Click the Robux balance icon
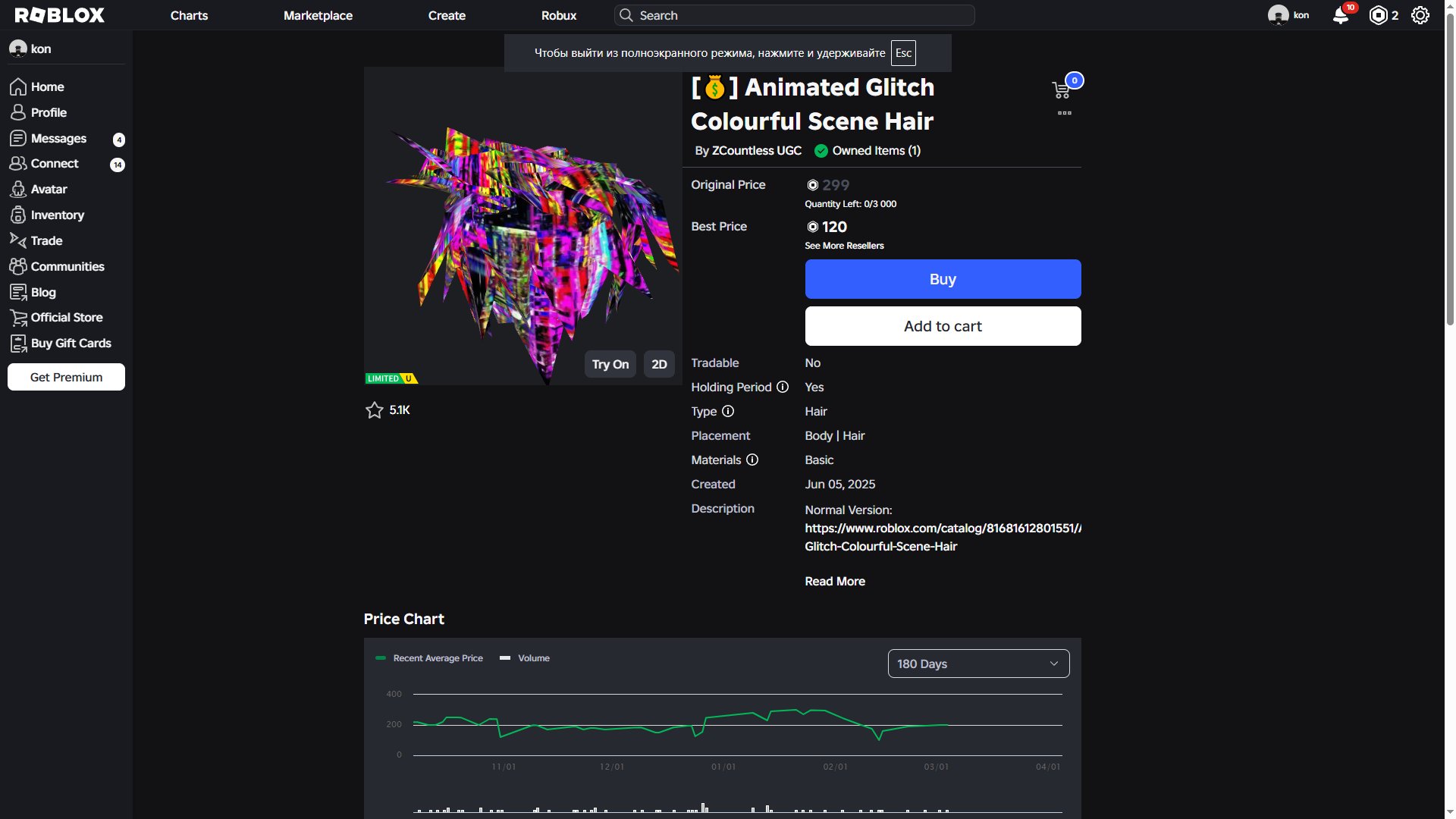1456x819 pixels. tap(1378, 15)
